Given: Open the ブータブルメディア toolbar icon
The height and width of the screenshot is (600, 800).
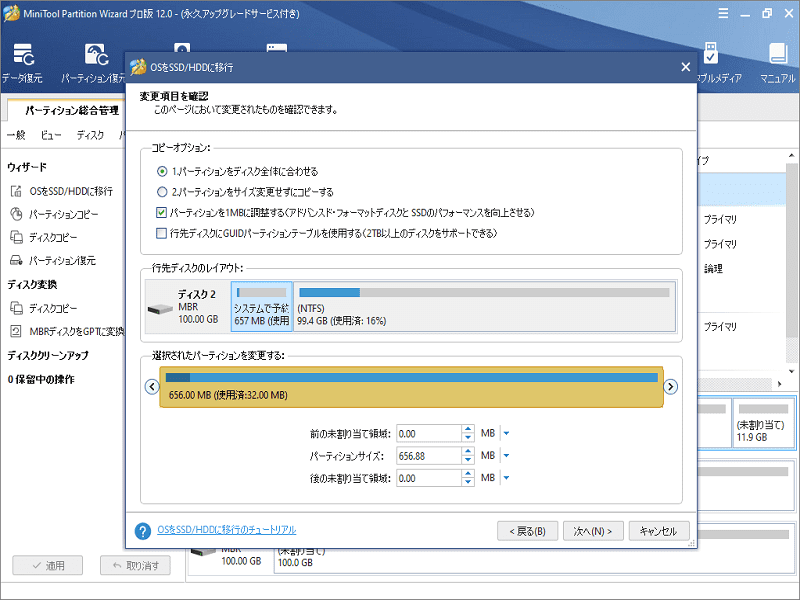Looking at the screenshot, I should point(718,62).
